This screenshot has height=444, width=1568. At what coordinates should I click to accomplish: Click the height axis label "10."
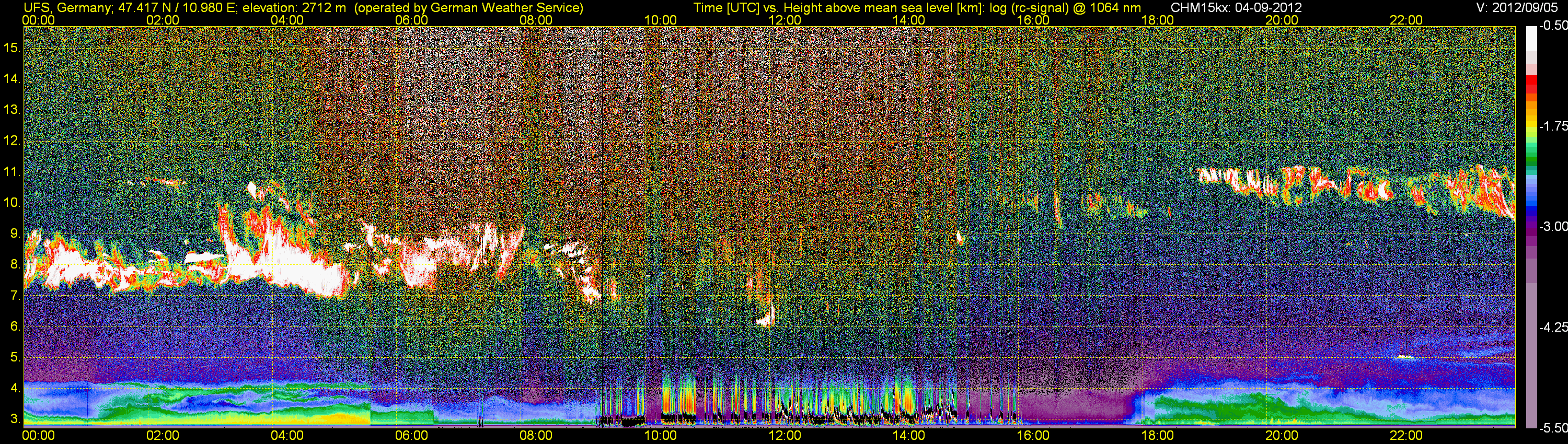tap(13, 203)
